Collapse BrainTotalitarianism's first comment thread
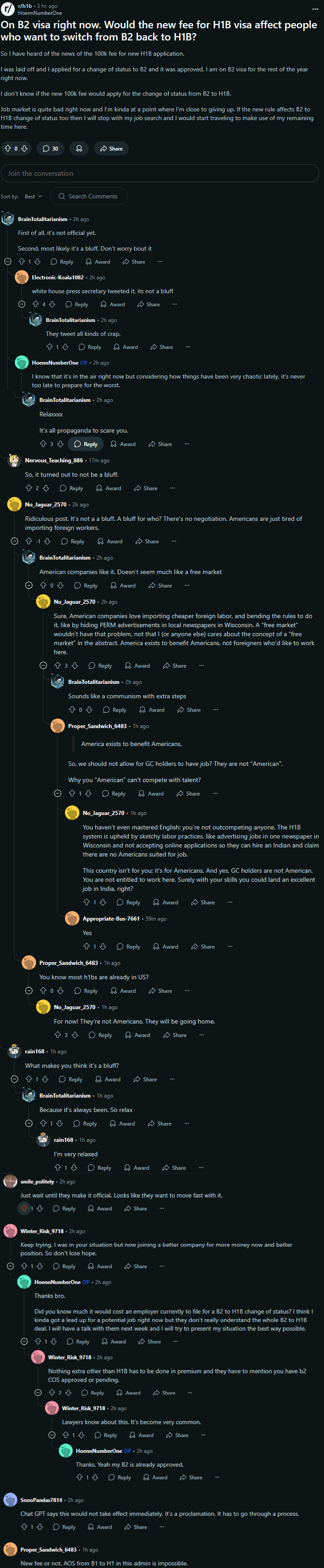The width and height of the screenshot is (324, 1568). click(x=8, y=262)
